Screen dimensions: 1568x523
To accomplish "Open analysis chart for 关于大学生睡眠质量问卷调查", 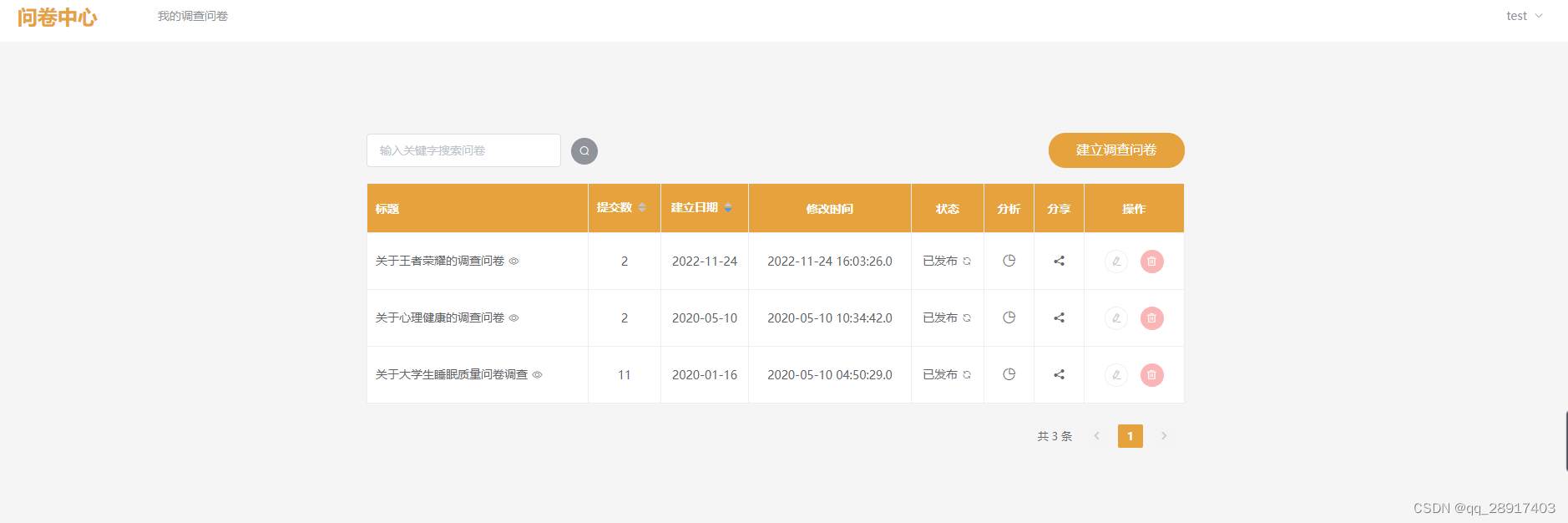I will (x=1009, y=374).
